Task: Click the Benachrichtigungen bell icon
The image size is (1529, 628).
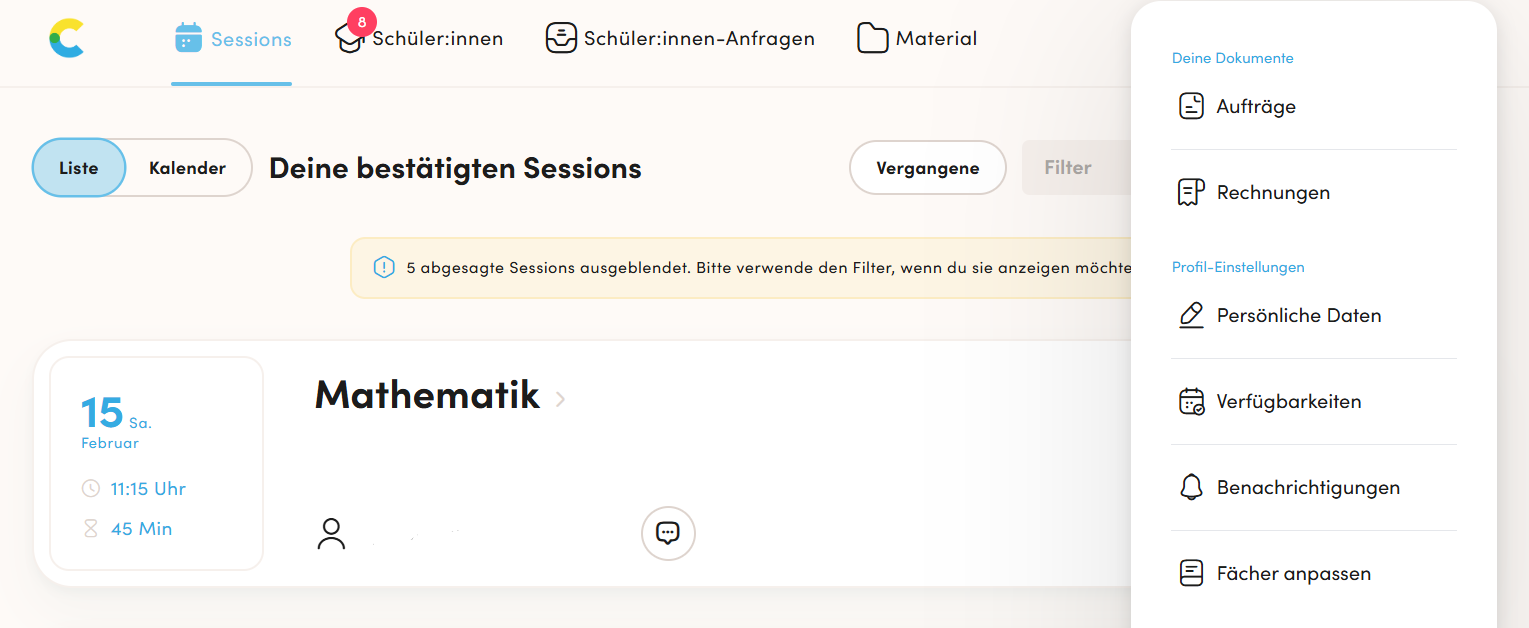Action: (x=1191, y=487)
